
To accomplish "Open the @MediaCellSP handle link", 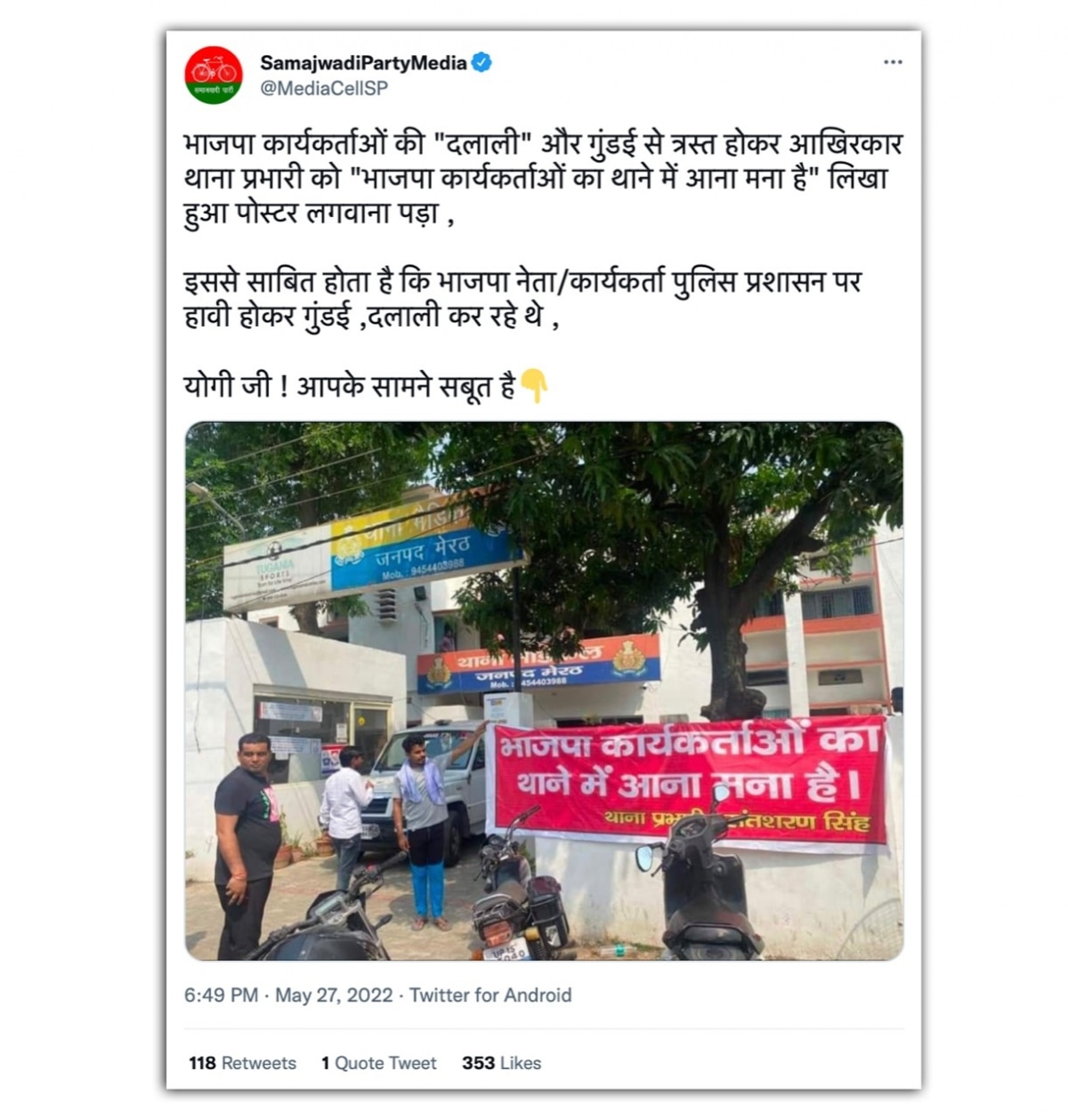I will click(x=324, y=88).
